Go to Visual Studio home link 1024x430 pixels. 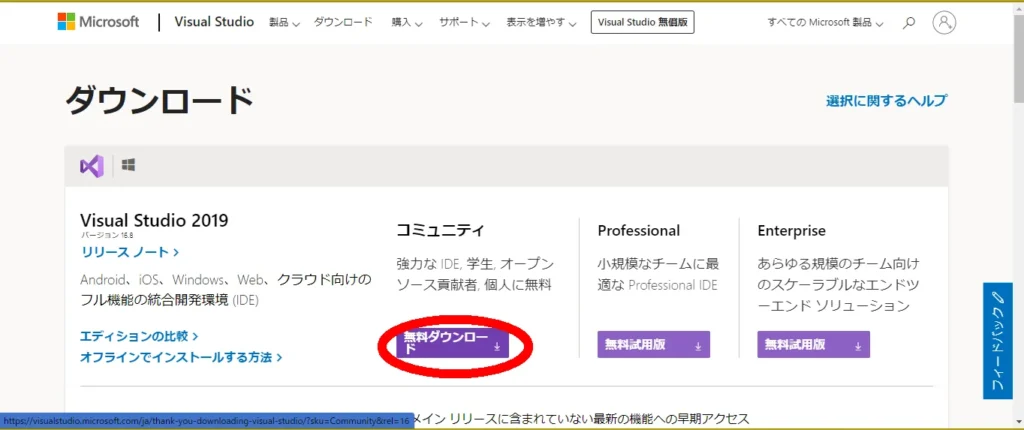214,22
